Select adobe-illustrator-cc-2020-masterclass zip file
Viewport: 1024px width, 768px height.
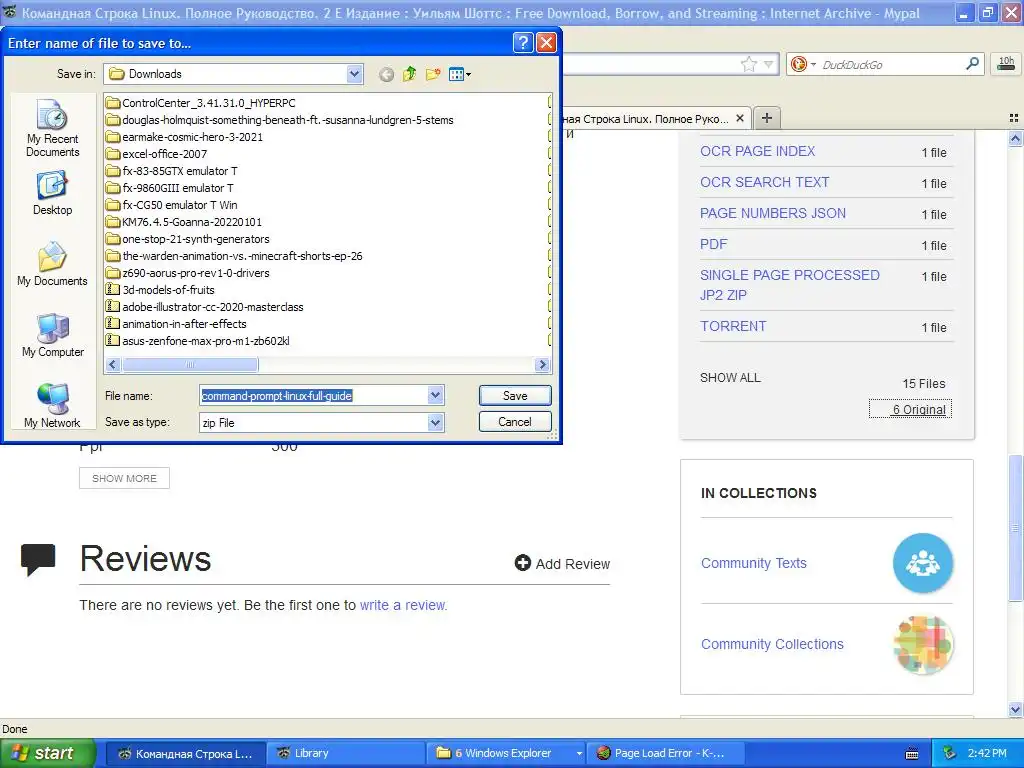coord(204,307)
